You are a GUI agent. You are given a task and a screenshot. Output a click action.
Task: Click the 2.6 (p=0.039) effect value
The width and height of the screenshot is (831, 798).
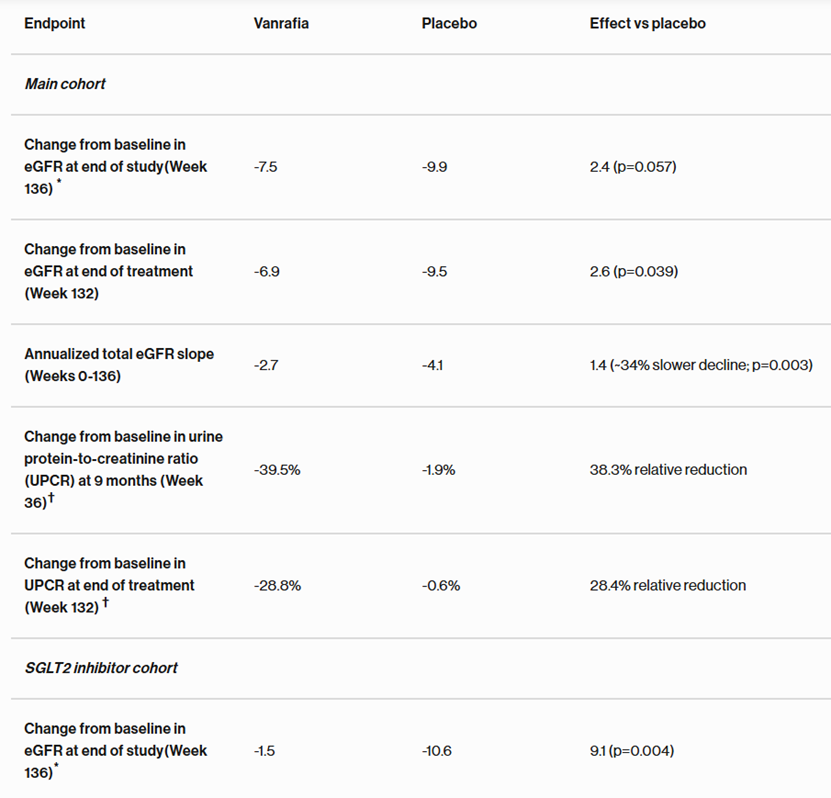click(x=634, y=271)
